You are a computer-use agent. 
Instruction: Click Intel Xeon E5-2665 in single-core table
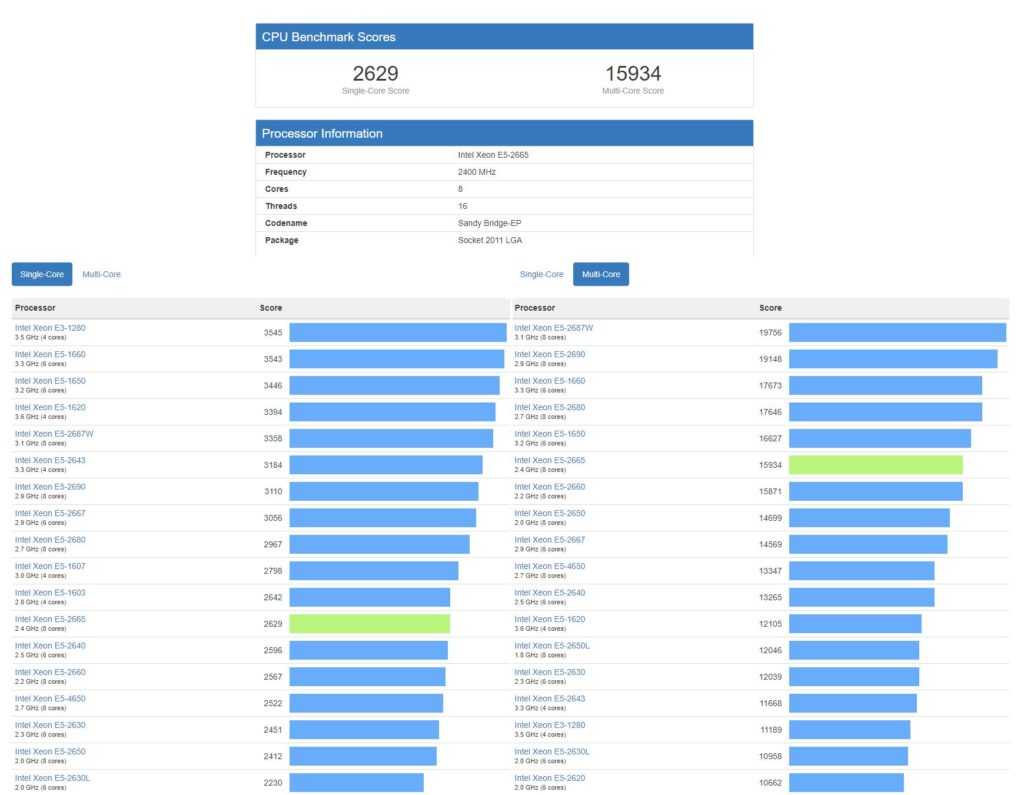click(x=50, y=619)
